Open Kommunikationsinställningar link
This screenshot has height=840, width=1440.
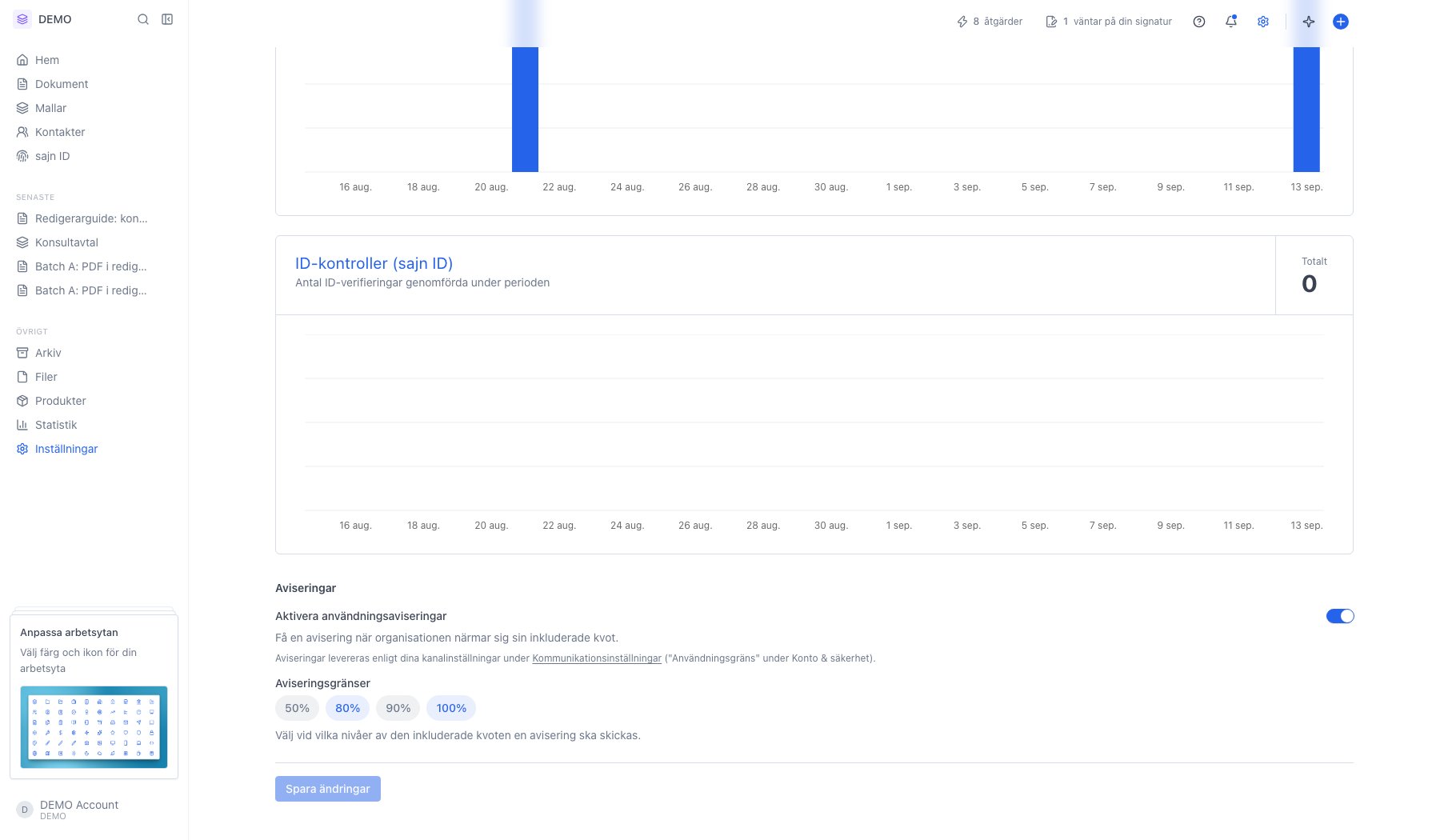(597, 658)
